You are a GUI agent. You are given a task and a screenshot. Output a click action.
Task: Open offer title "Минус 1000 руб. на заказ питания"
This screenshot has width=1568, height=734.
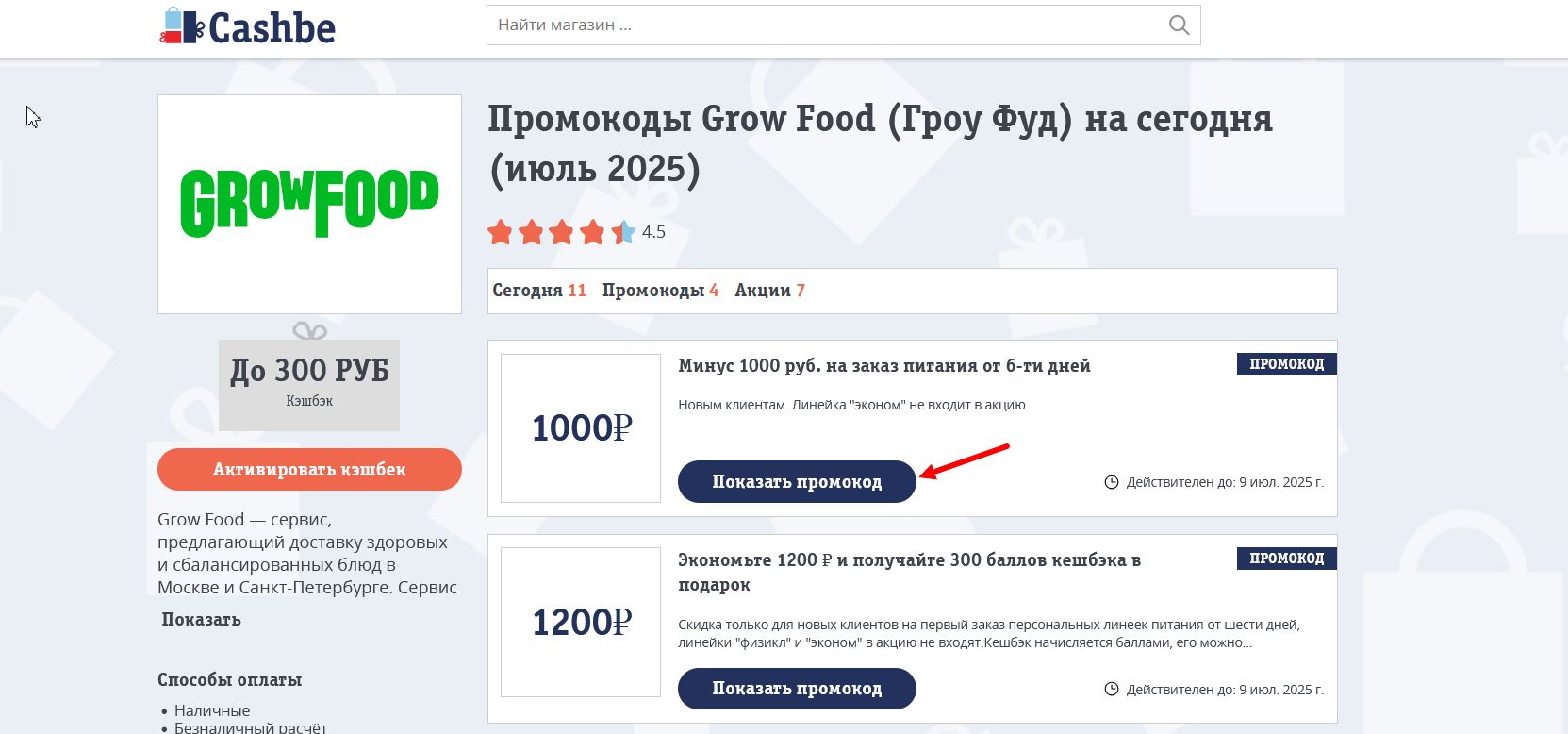click(883, 366)
